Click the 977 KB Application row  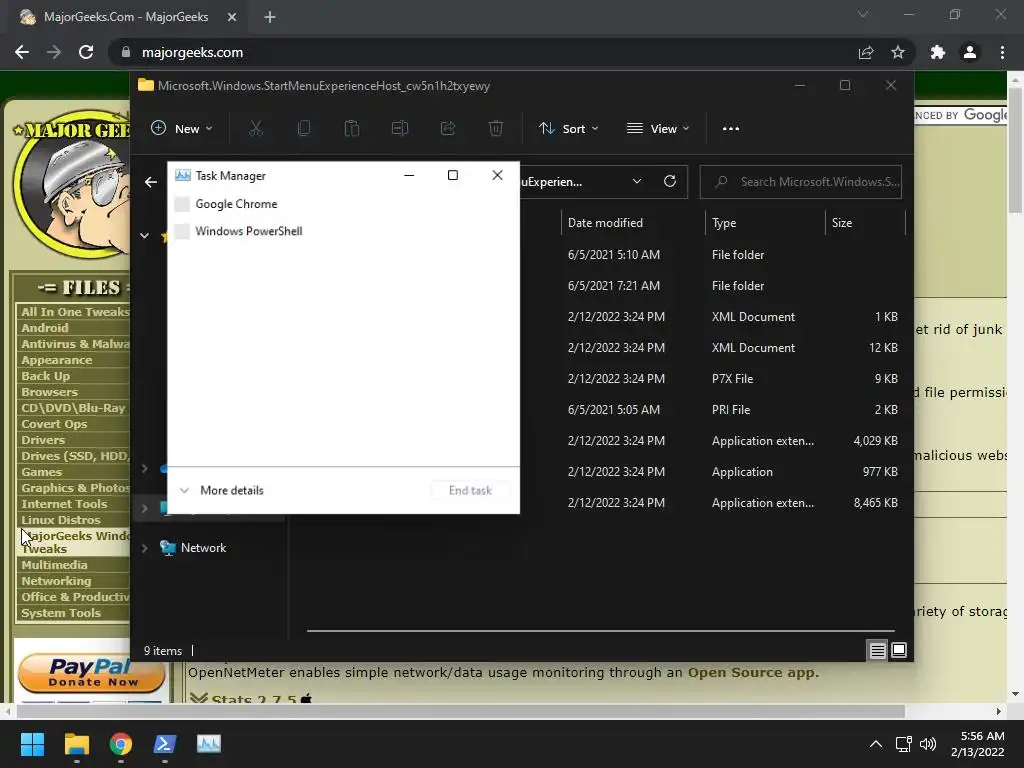tap(733, 472)
